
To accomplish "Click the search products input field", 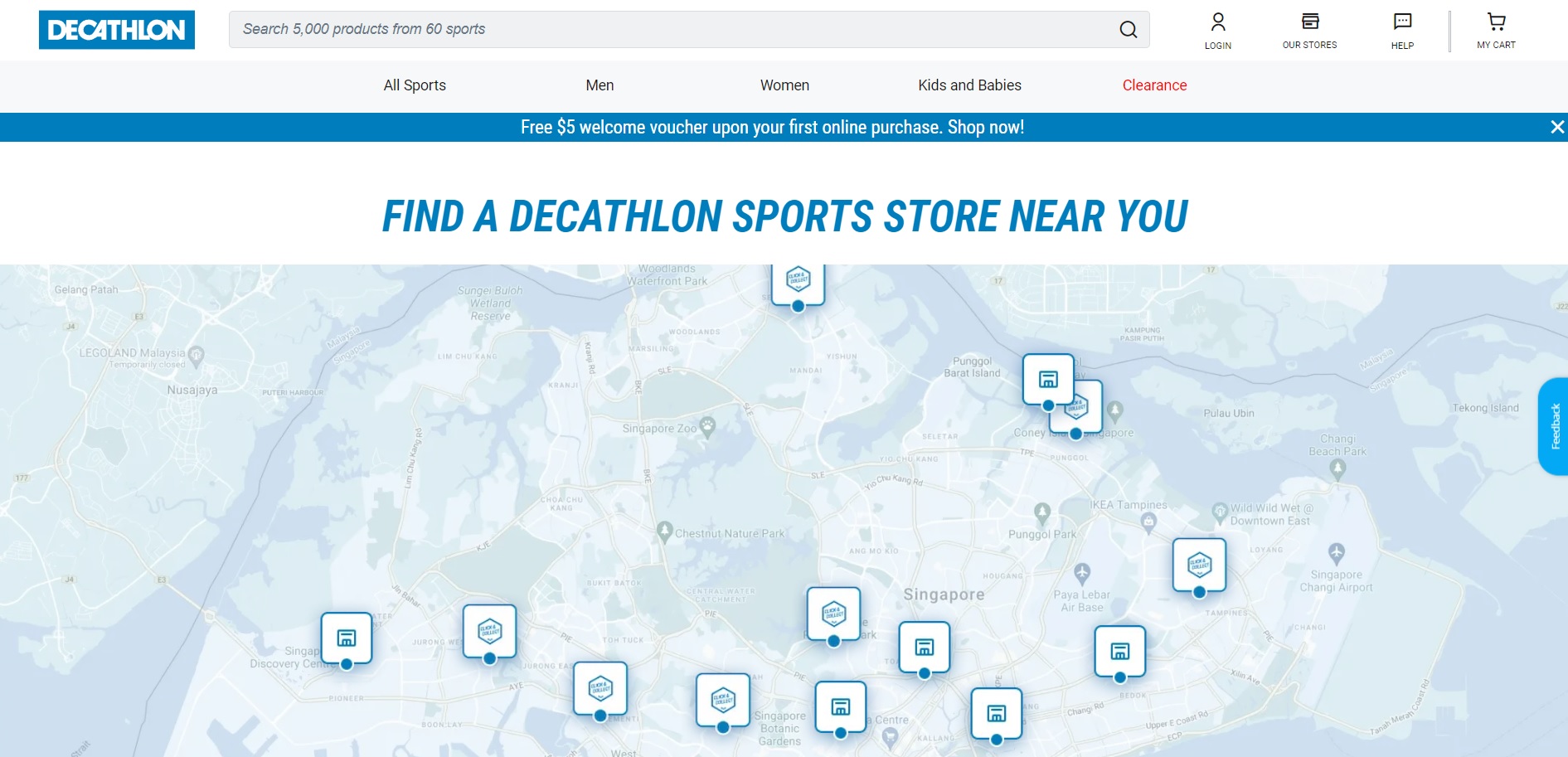I will (x=672, y=29).
